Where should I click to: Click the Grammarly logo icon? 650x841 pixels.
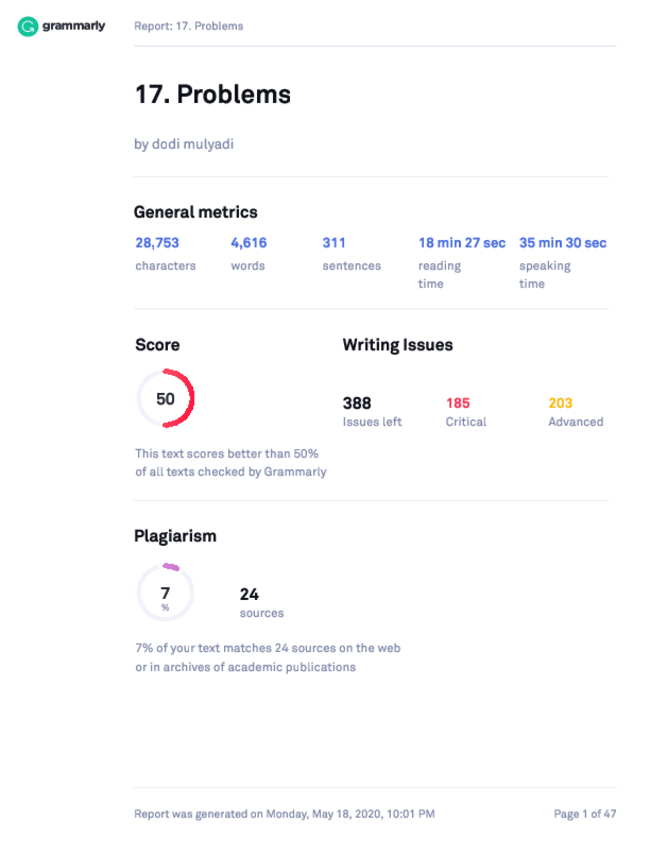pos(27,26)
